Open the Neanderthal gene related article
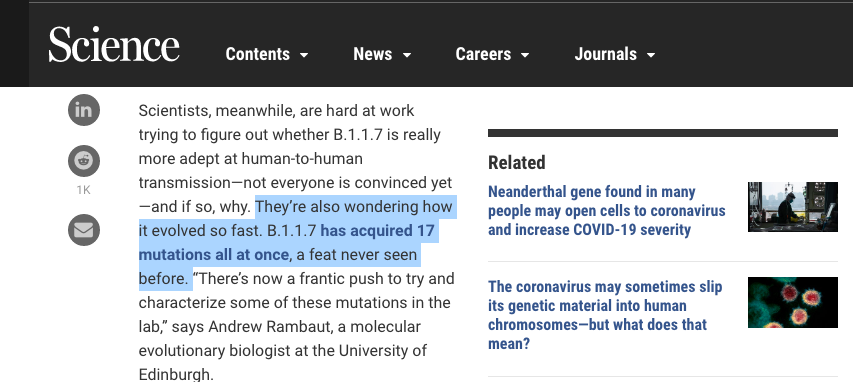Viewport: 853px width, 382px height. tap(607, 211)
